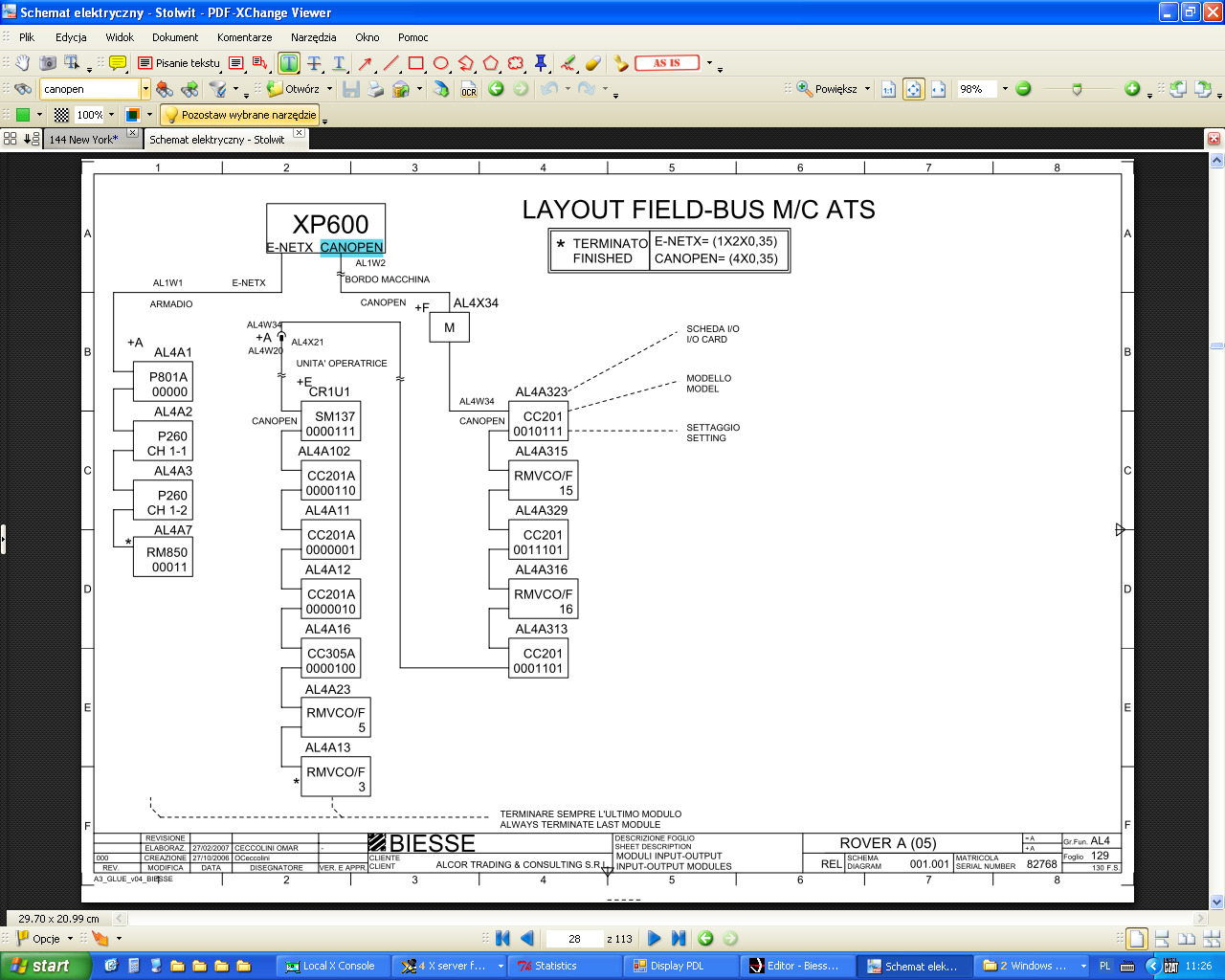
Task: Select the Callout tool
Action: (x=260, y=63)
